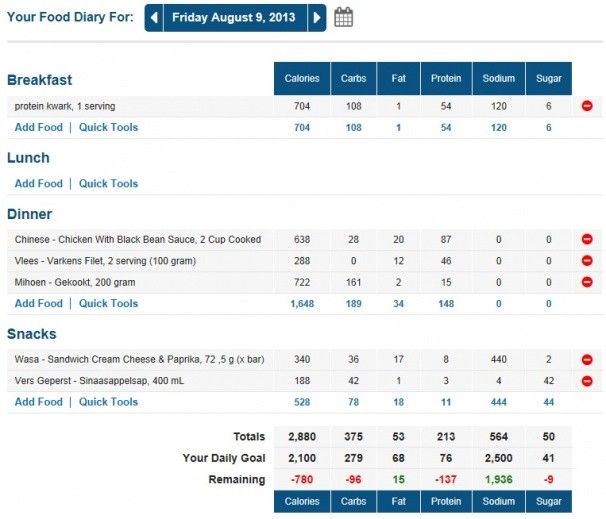Open Mihoen Gekookt food entry
Image resolution: width=606 pixels, height=519 pixels.
click(x=75, y=283)
